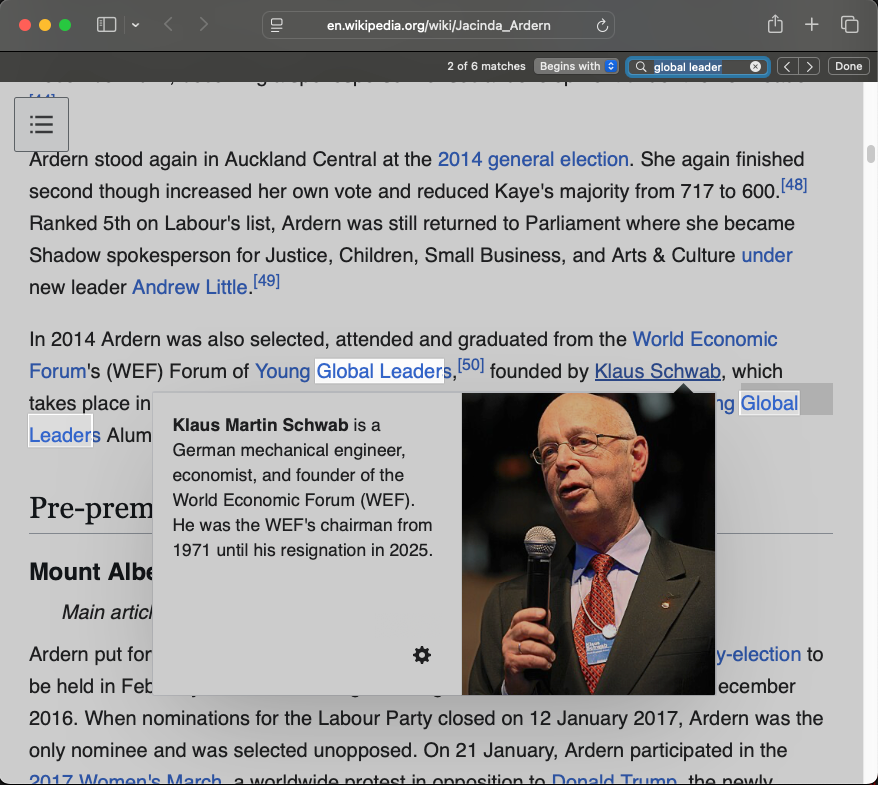Open the 2017 Women's March link
The image size is (878, 785).
point(125,778)
